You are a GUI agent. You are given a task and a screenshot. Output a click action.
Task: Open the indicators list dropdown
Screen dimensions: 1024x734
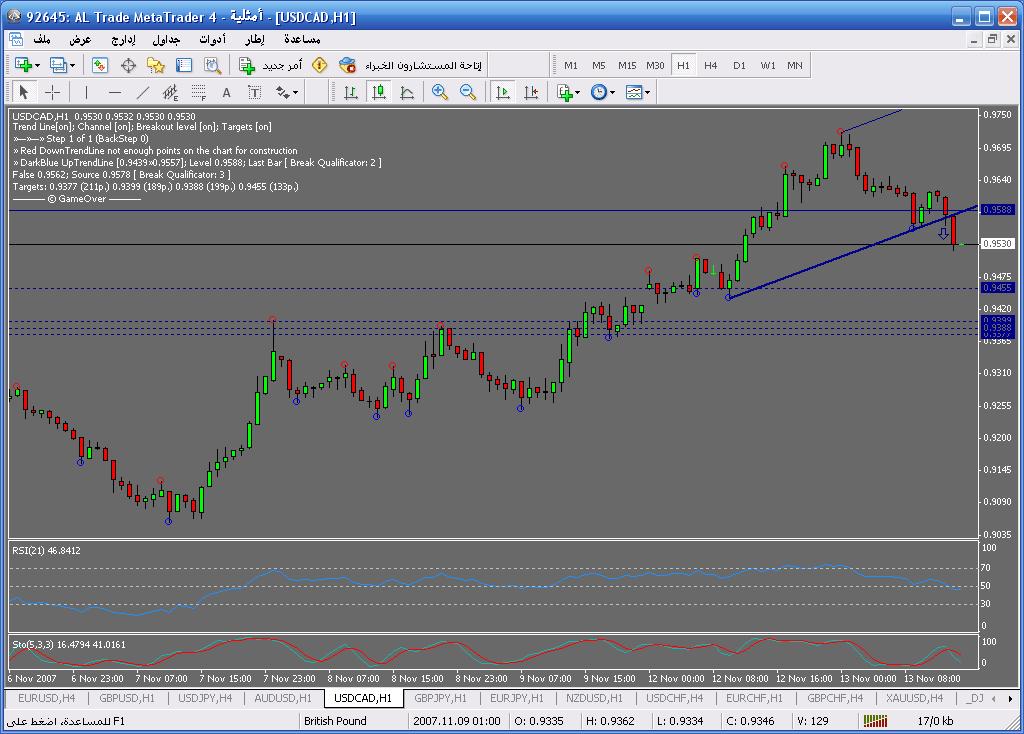[578, 92]
